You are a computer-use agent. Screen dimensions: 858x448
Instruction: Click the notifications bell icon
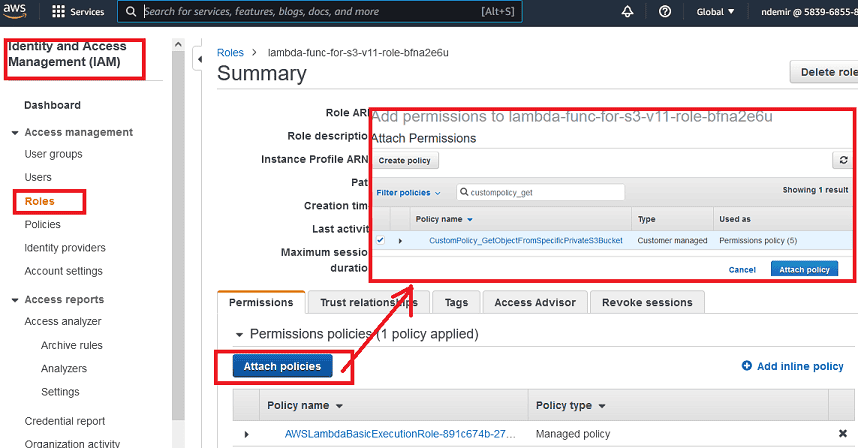pos(628,12)
